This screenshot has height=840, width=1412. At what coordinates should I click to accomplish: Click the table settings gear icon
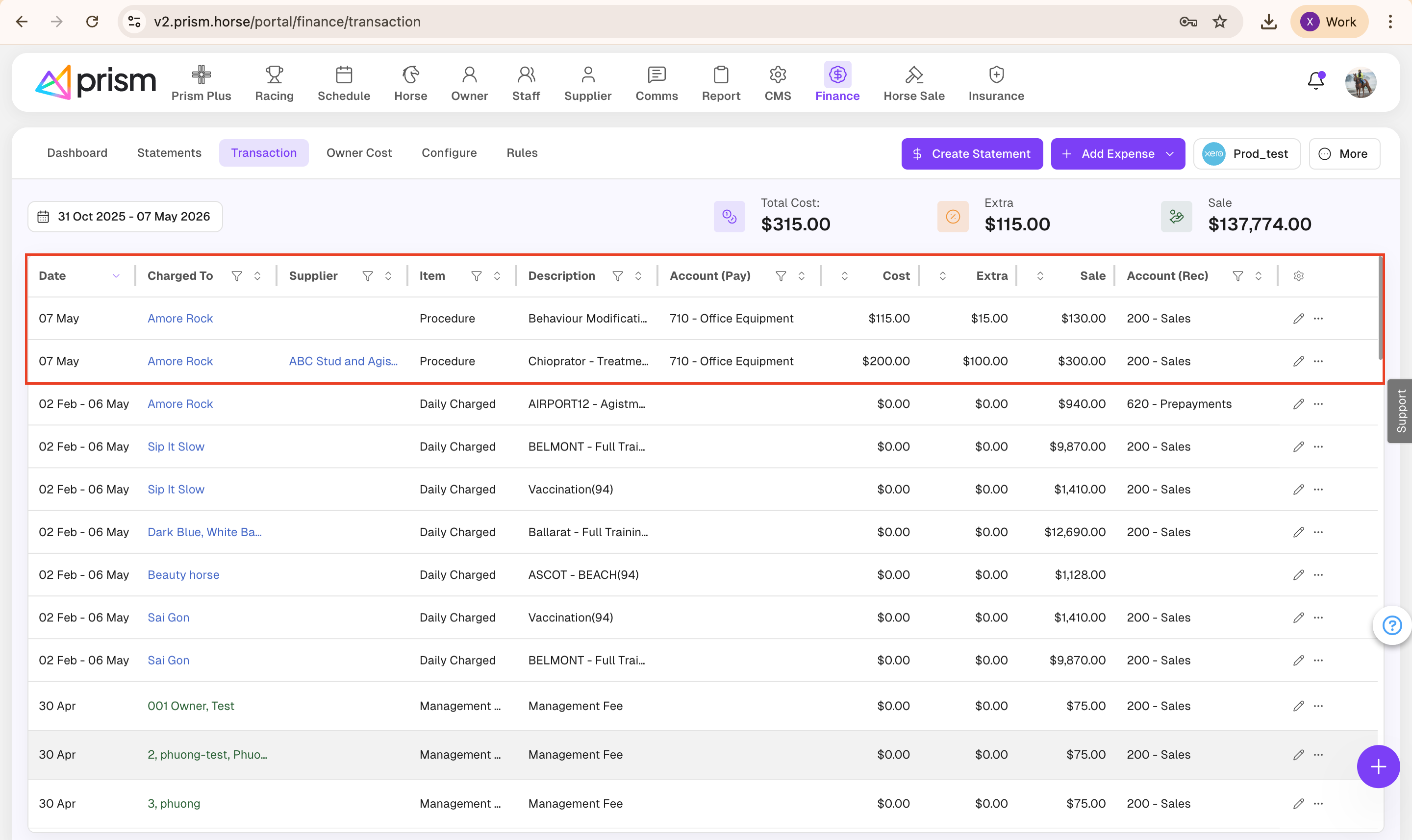(x=1299, y=275)
